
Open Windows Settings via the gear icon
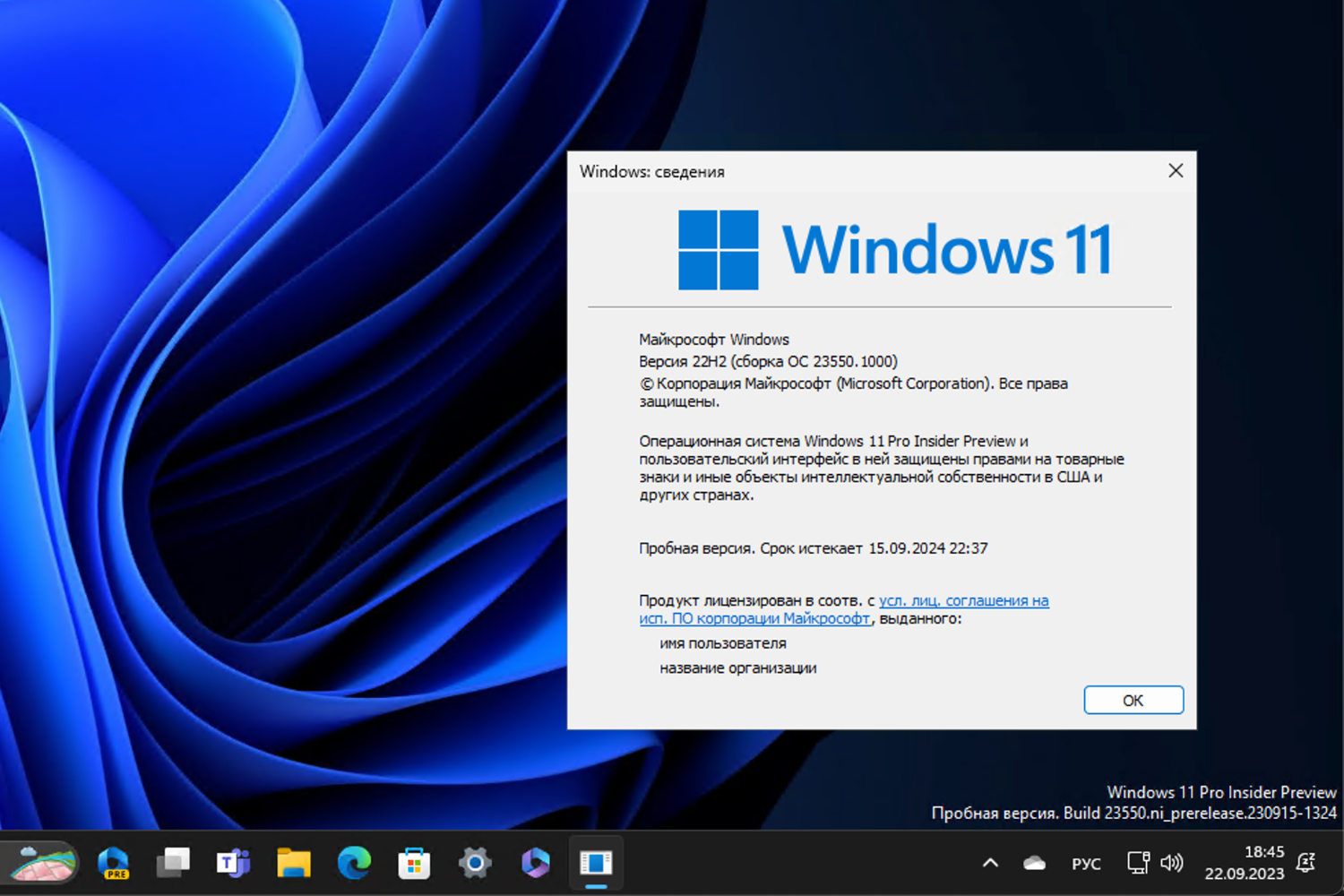474,863
